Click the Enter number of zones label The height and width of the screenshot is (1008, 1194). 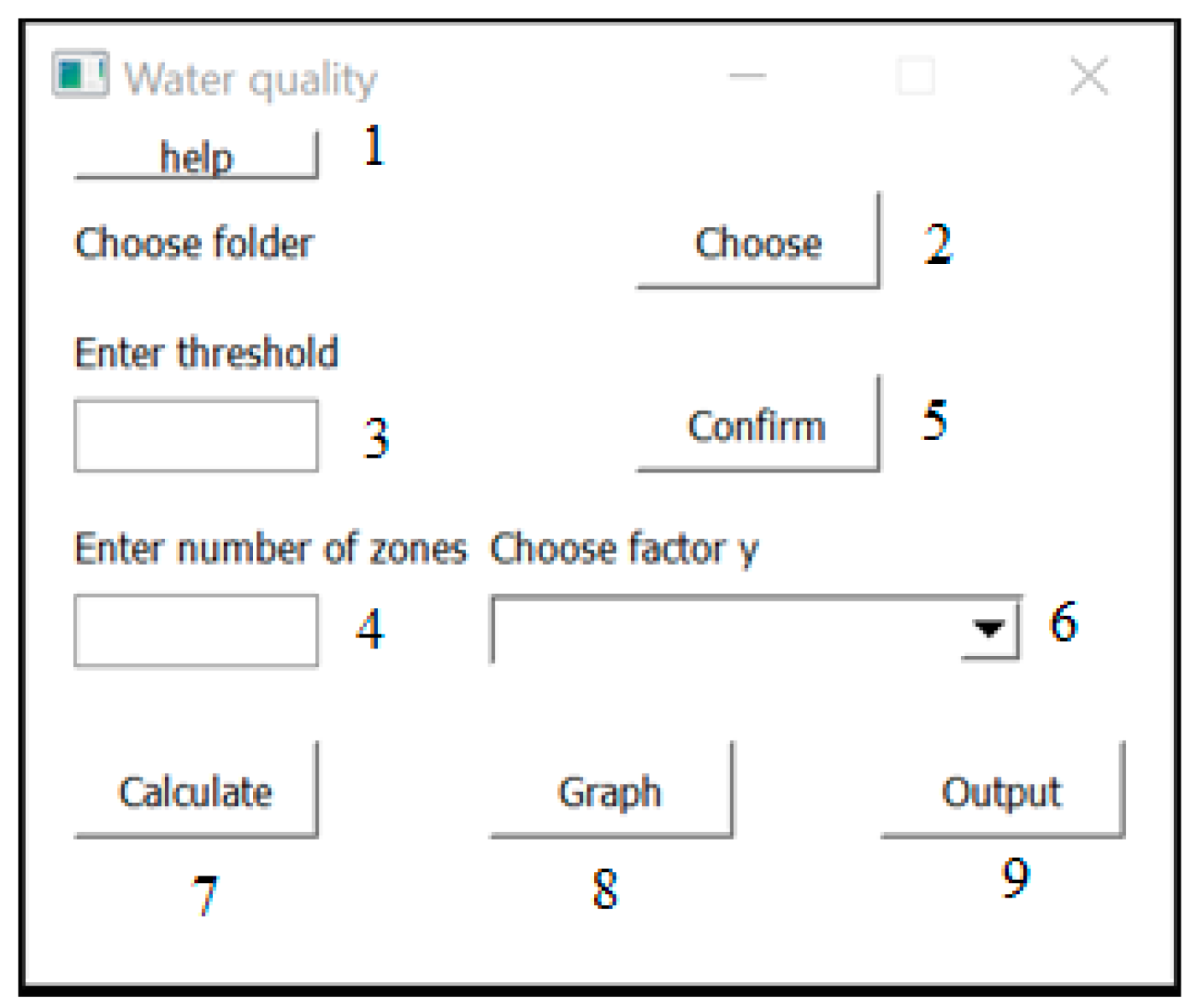271,549
